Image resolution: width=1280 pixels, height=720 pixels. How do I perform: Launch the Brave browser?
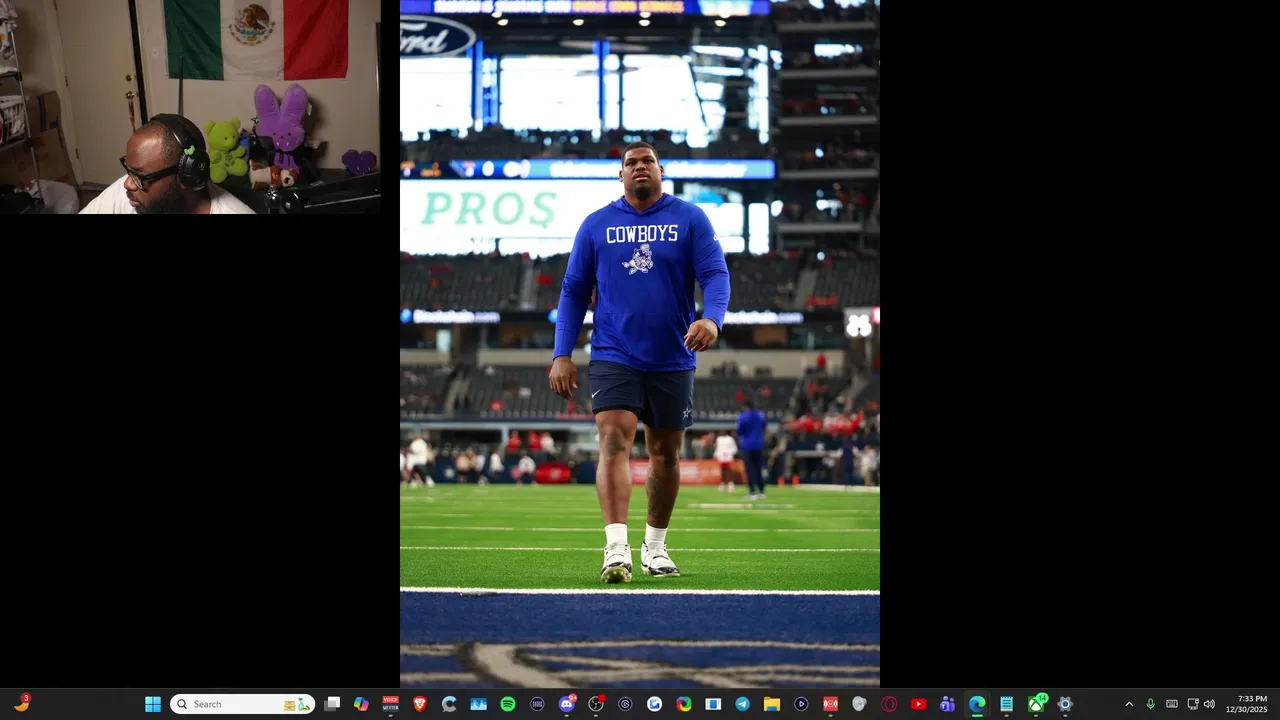(420, 704)
